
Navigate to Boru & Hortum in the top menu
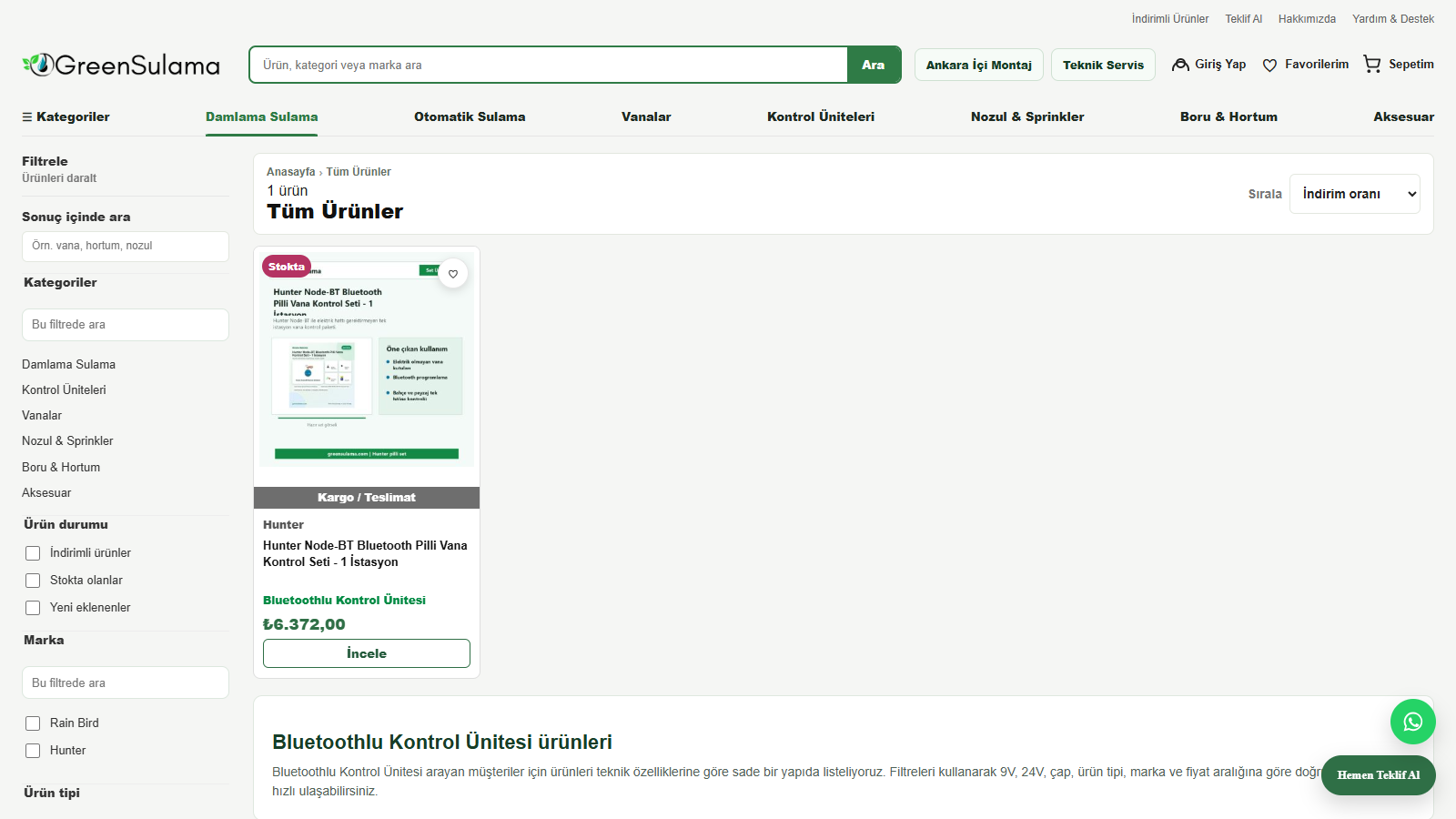click(1228, 116)
